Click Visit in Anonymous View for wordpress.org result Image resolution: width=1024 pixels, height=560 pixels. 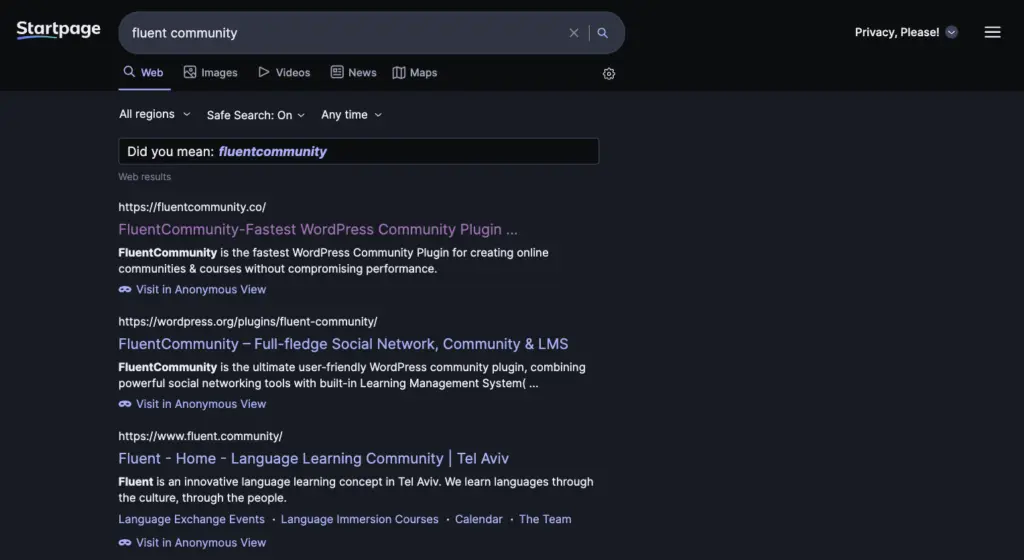pyautogui.click(x=200, y=404)
